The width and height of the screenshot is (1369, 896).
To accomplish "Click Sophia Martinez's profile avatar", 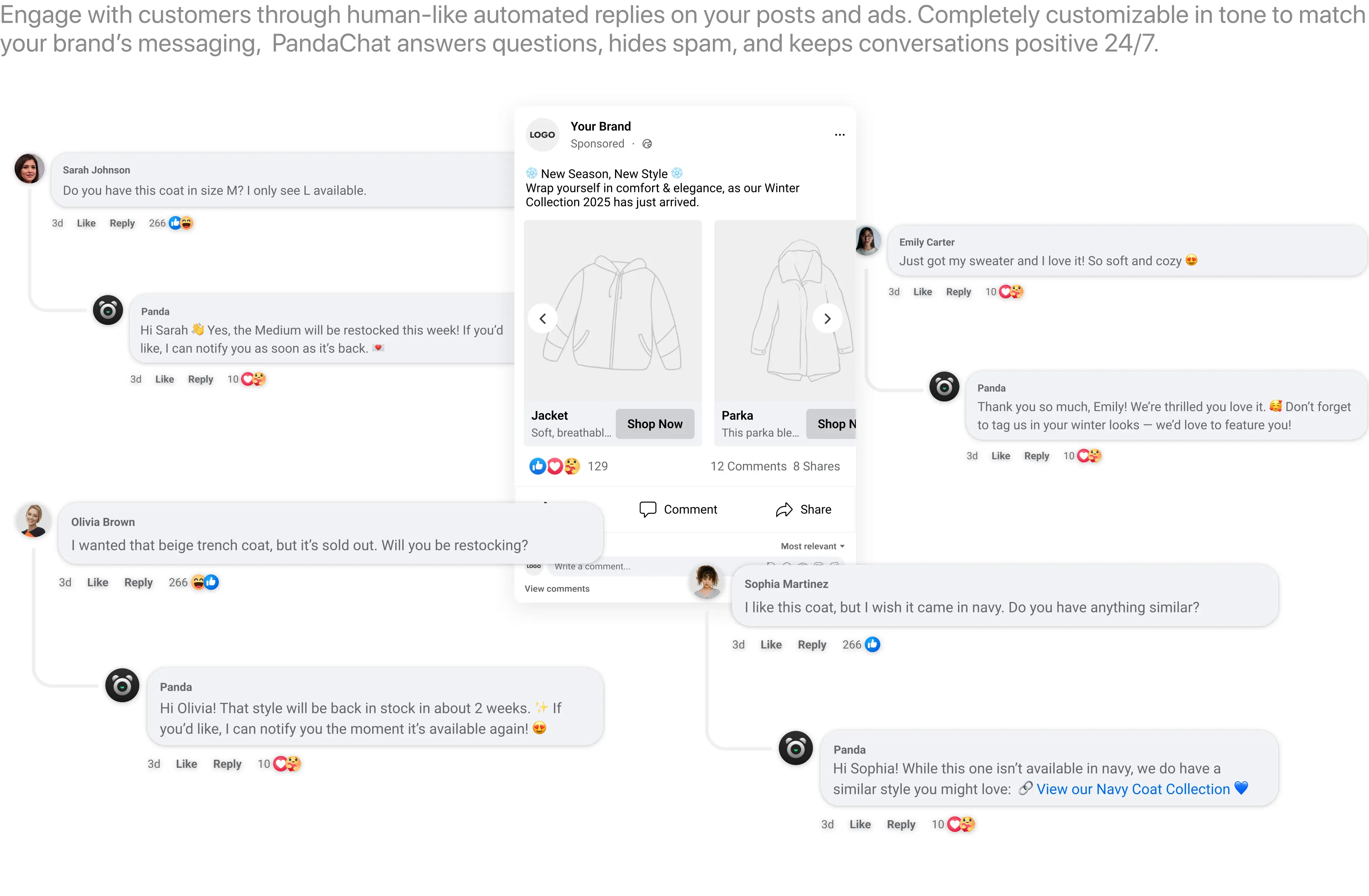I will click(x=706, y=581).
